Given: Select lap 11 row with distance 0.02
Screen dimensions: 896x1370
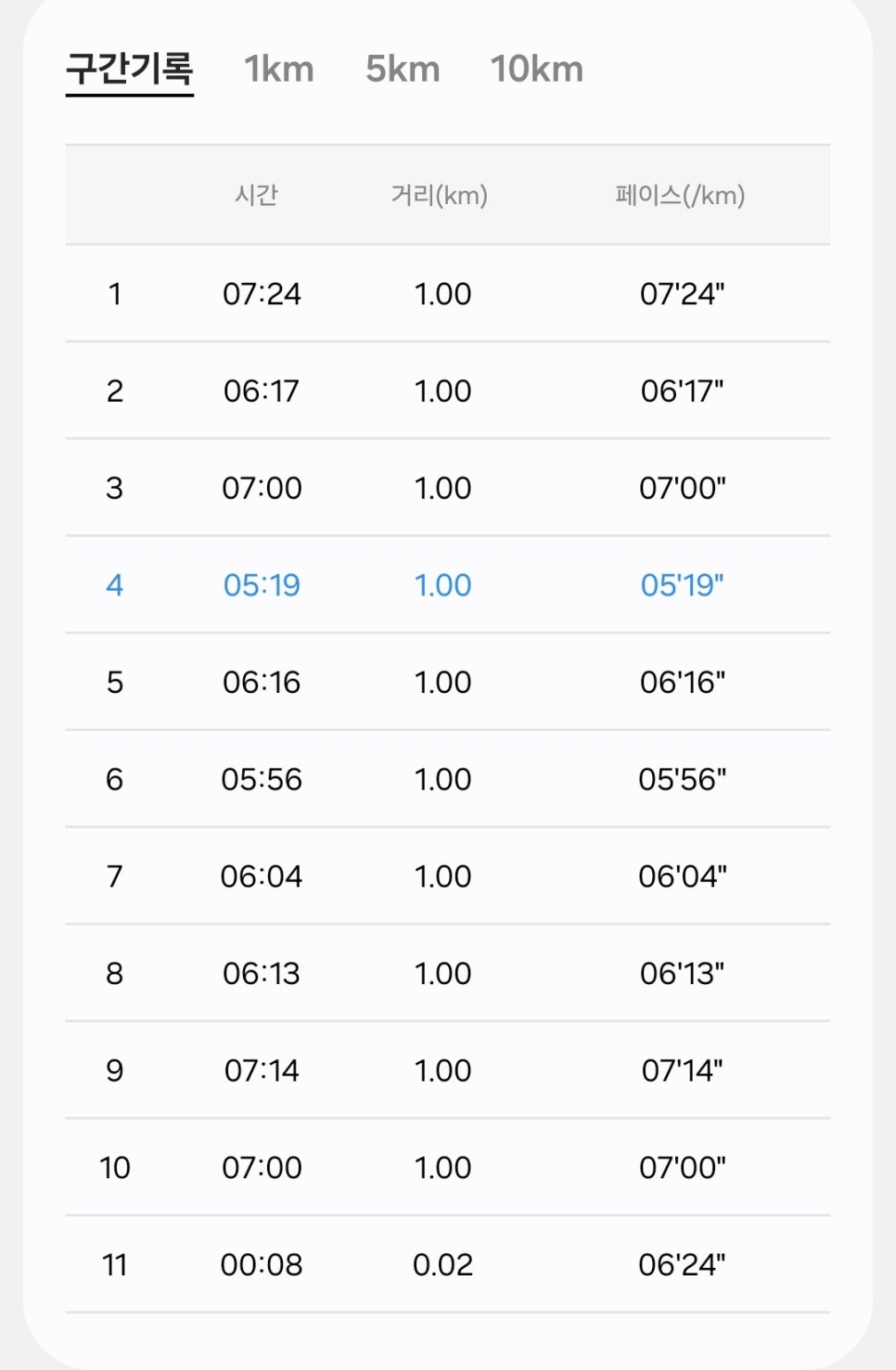Looking at the screenshot, I should click(x=448, y=1265).
